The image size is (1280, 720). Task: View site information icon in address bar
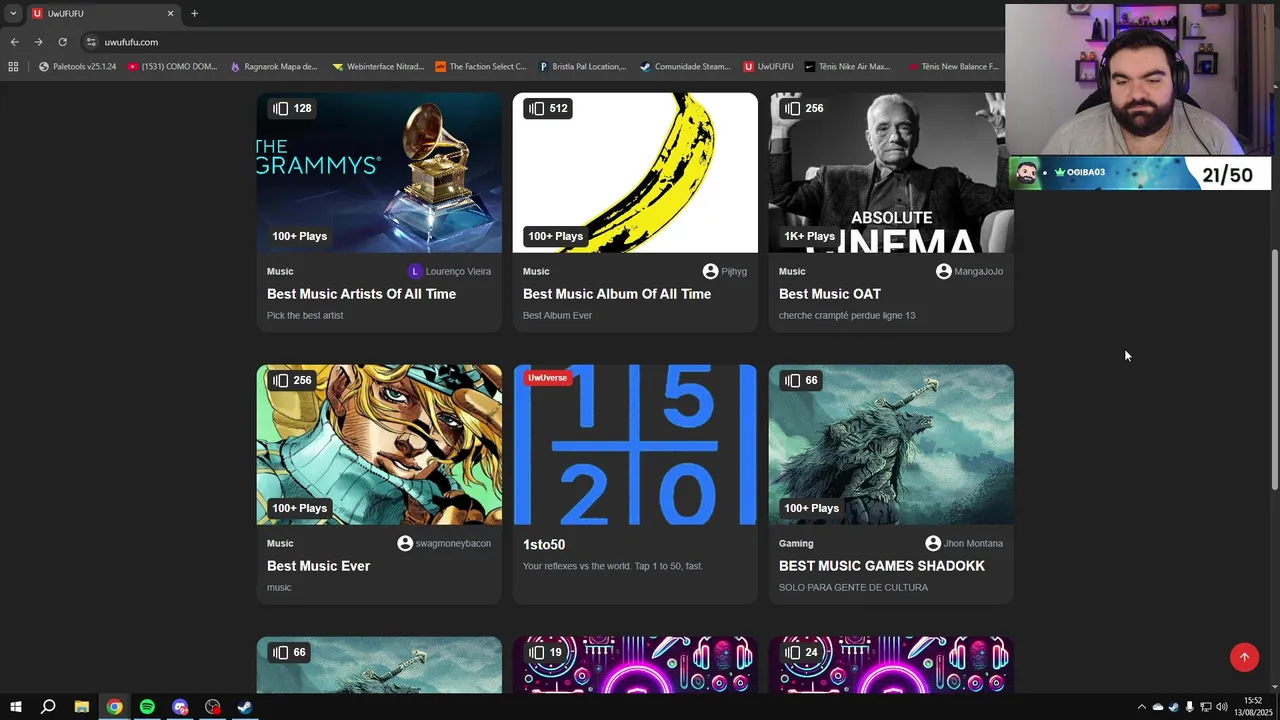click(91, 42)
